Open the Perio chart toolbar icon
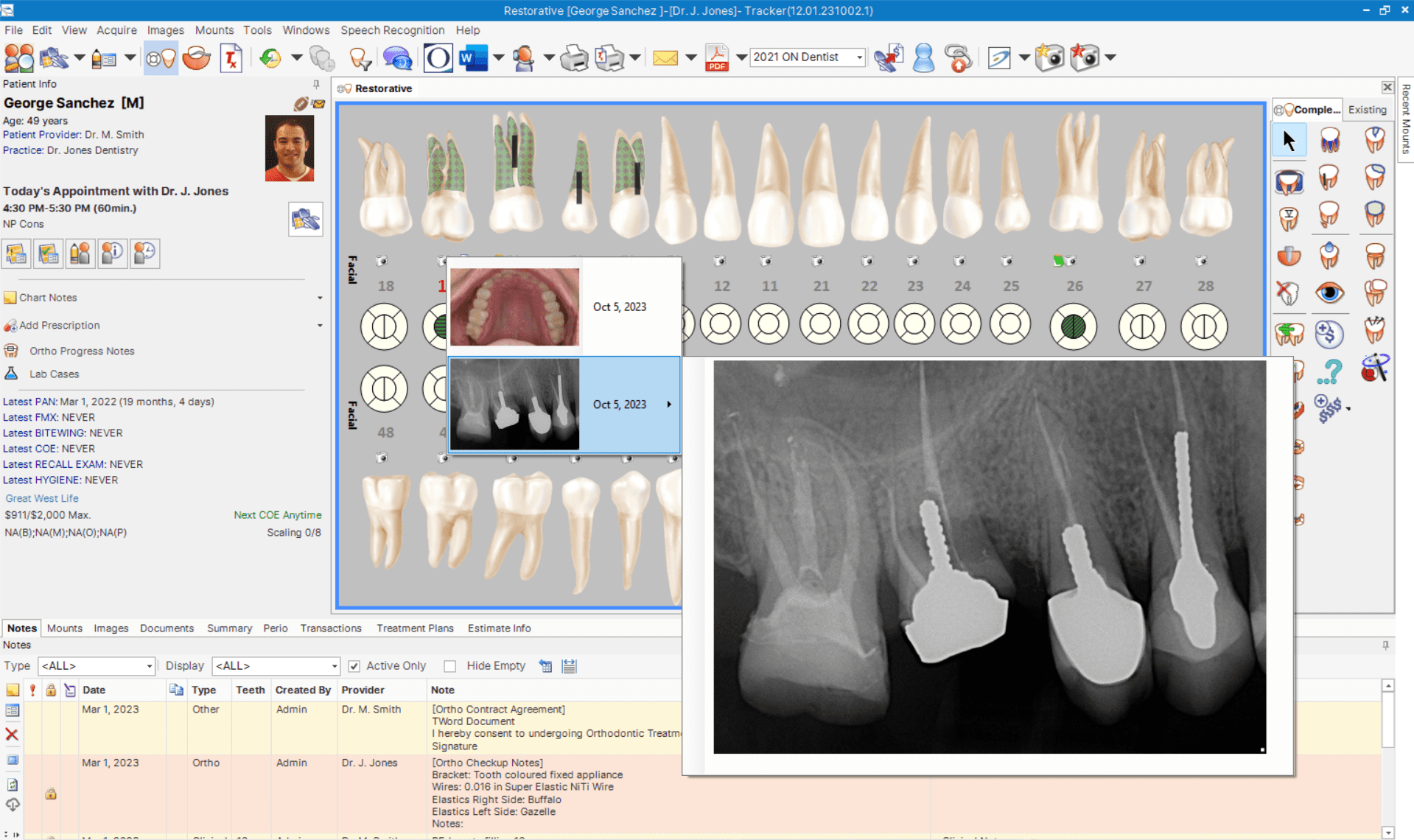 click(x=196, y=57)
